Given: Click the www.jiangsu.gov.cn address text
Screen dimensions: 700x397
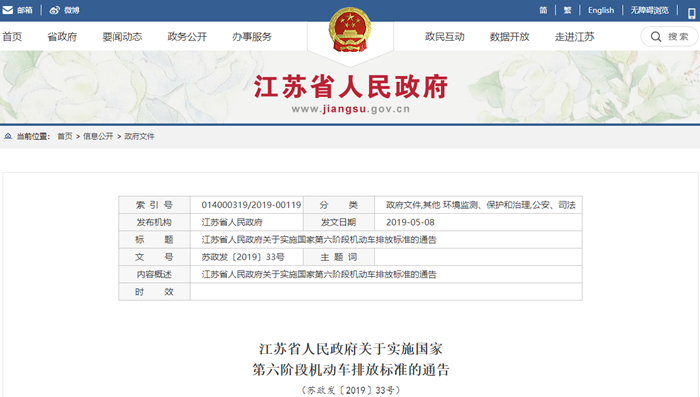Looking at the screenshot, I should pos(350,109).
